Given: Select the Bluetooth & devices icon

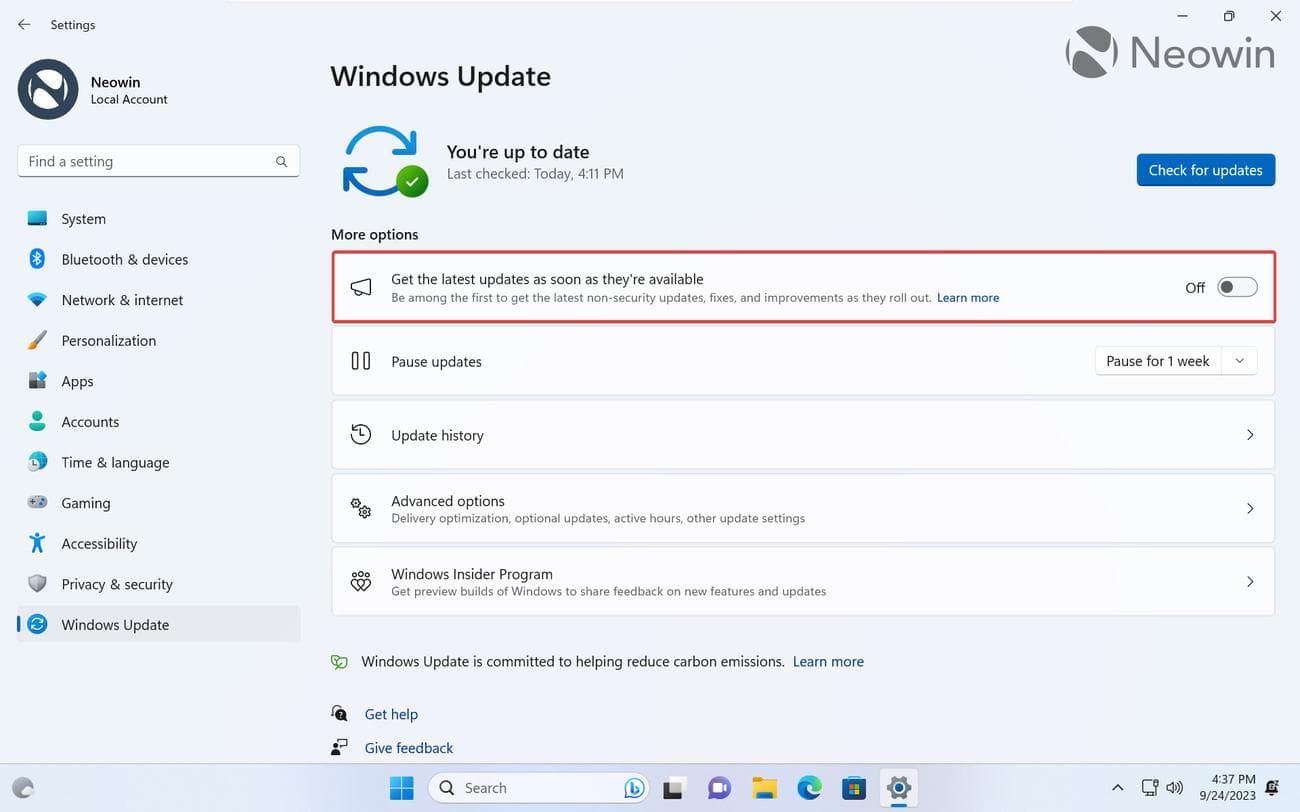Looking at the screenshot, I should [36, 259].
